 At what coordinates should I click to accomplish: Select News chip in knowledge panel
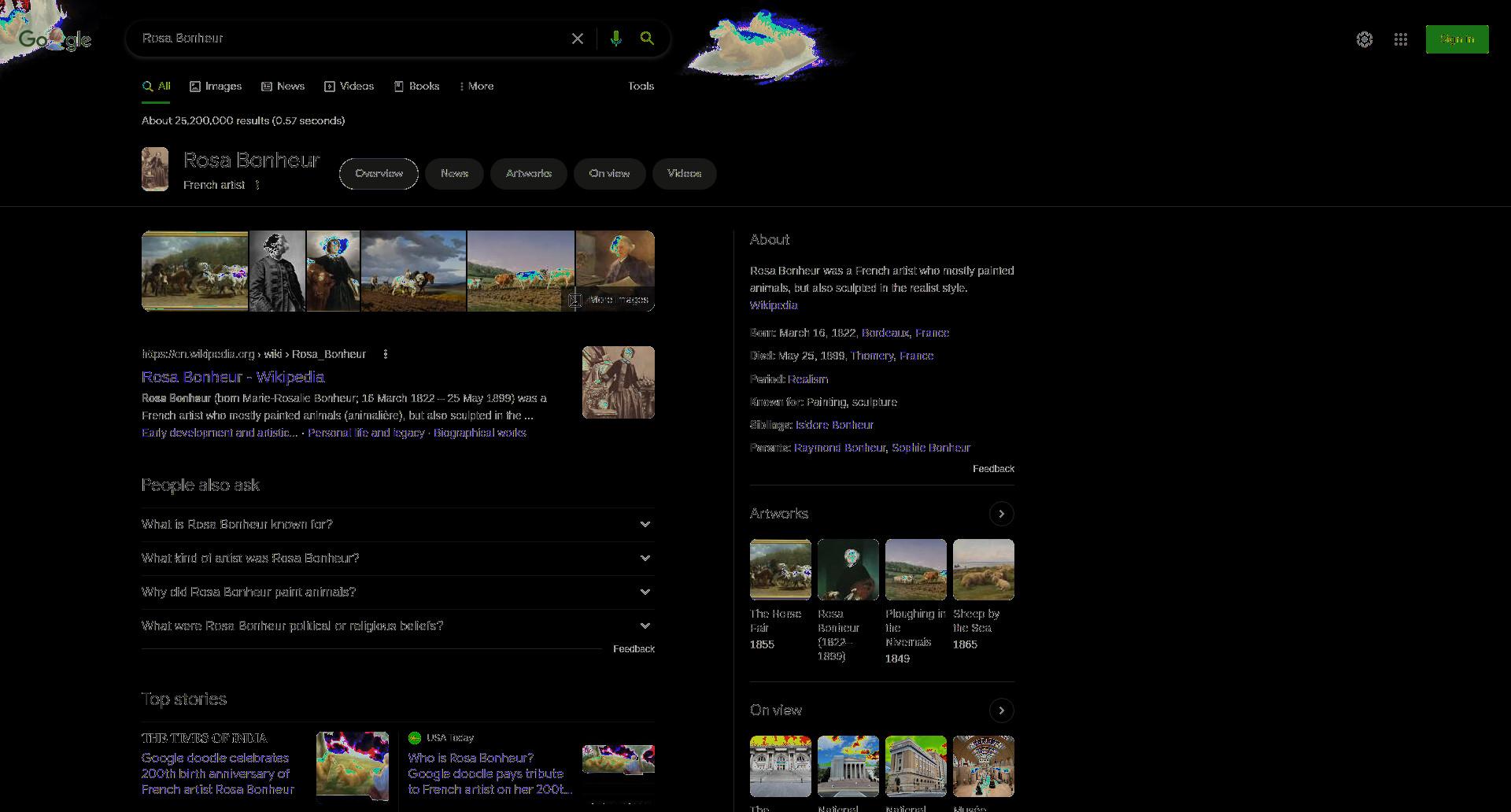pos(454,174)
